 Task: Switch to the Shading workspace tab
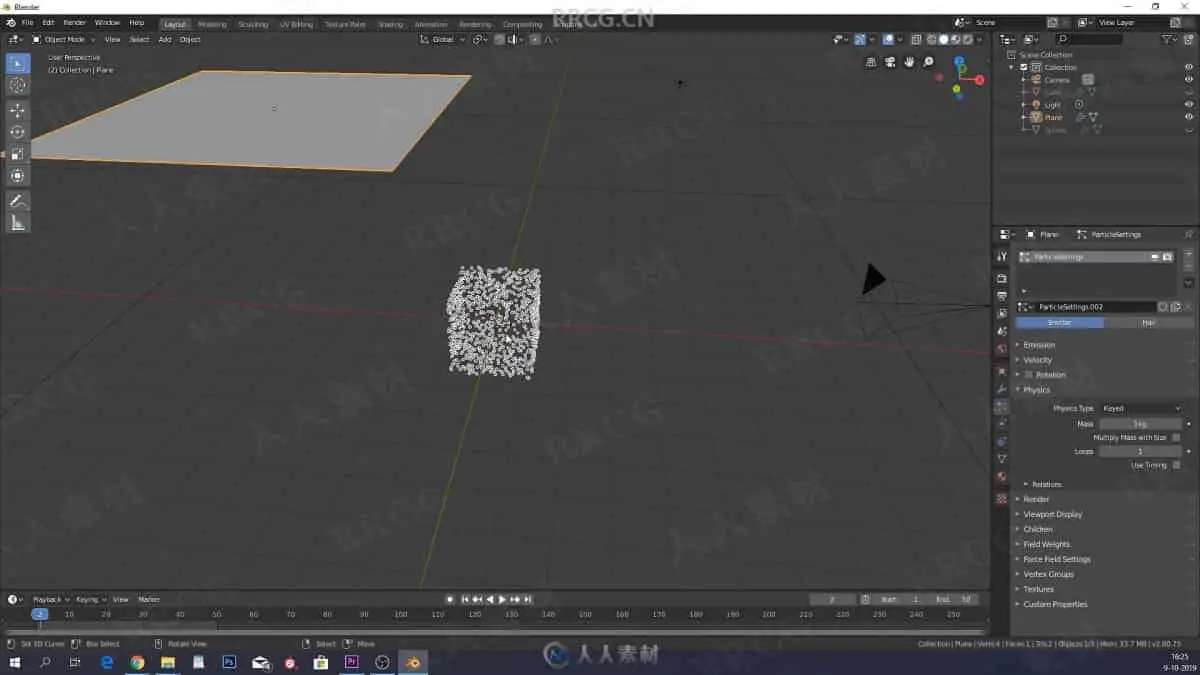pos(390,24)
